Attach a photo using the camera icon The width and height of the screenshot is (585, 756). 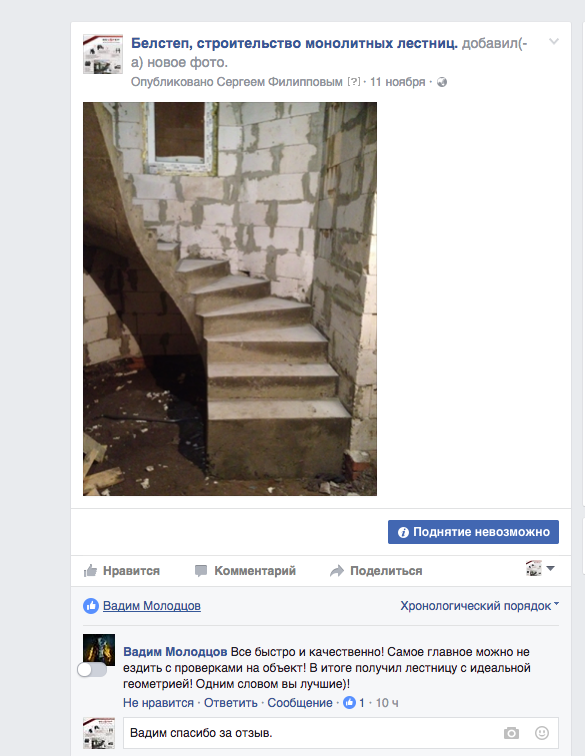tap(511, 733)
